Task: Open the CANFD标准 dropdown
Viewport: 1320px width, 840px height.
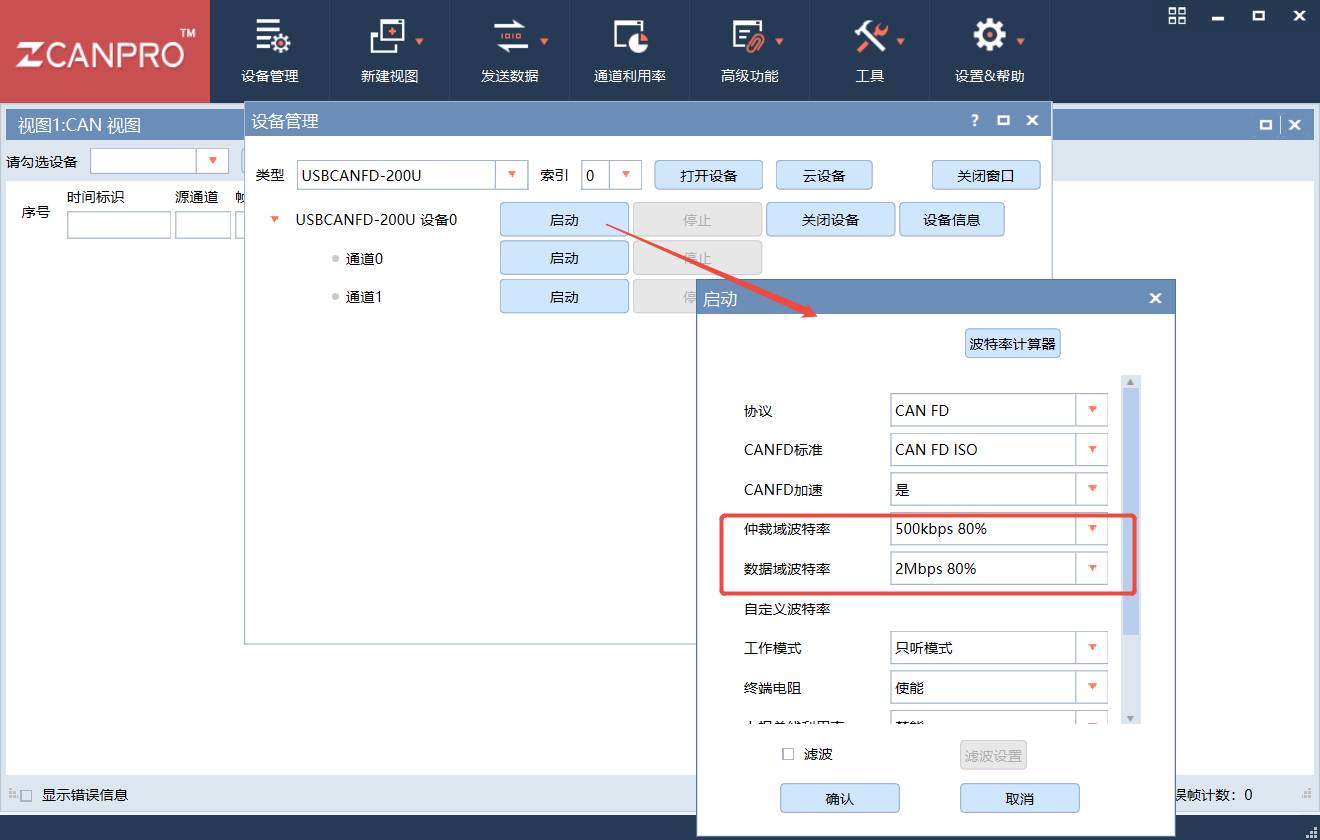Action: coord(1092,449)
